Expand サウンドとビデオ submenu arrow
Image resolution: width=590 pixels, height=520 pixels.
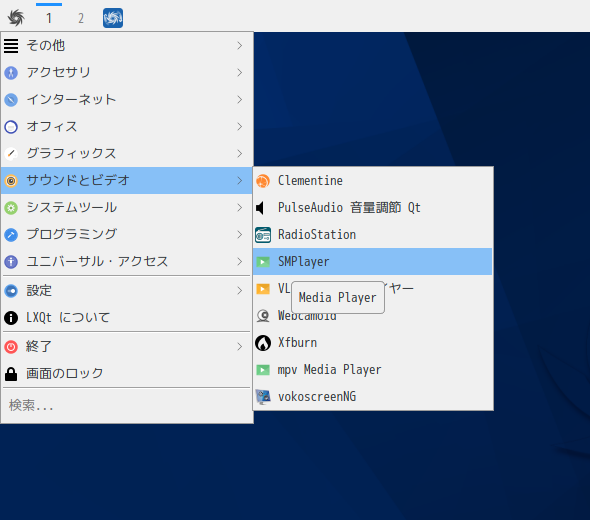click(x=240, y=181)
